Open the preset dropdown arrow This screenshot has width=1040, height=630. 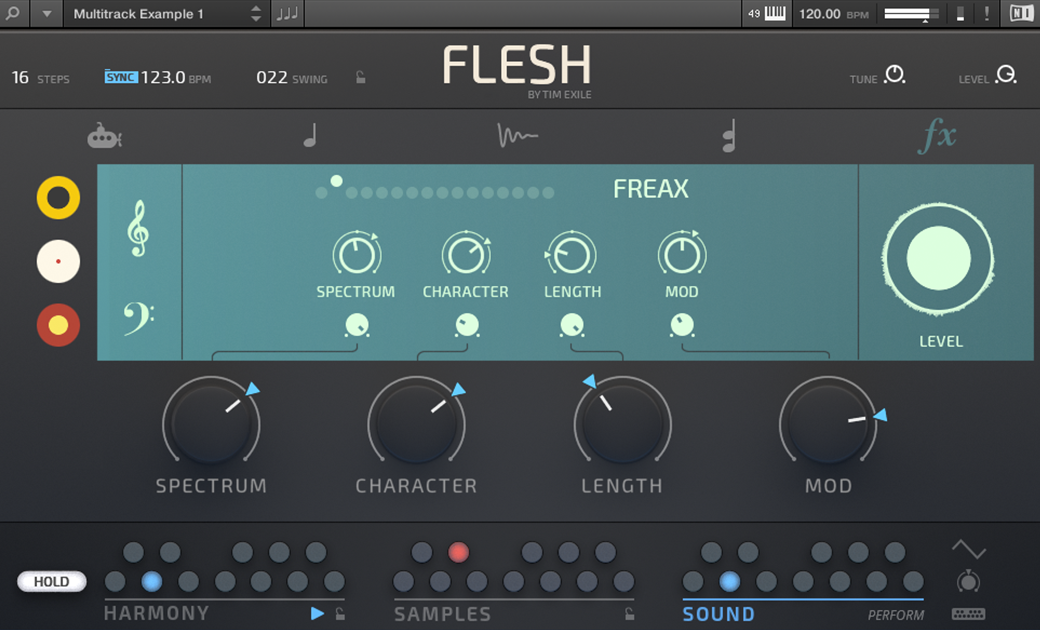tap(46, 14)
